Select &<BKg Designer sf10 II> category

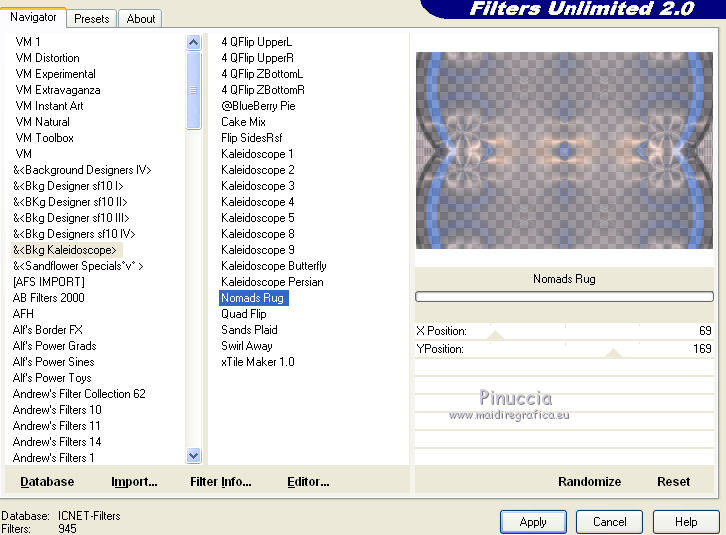coord(70,202)
